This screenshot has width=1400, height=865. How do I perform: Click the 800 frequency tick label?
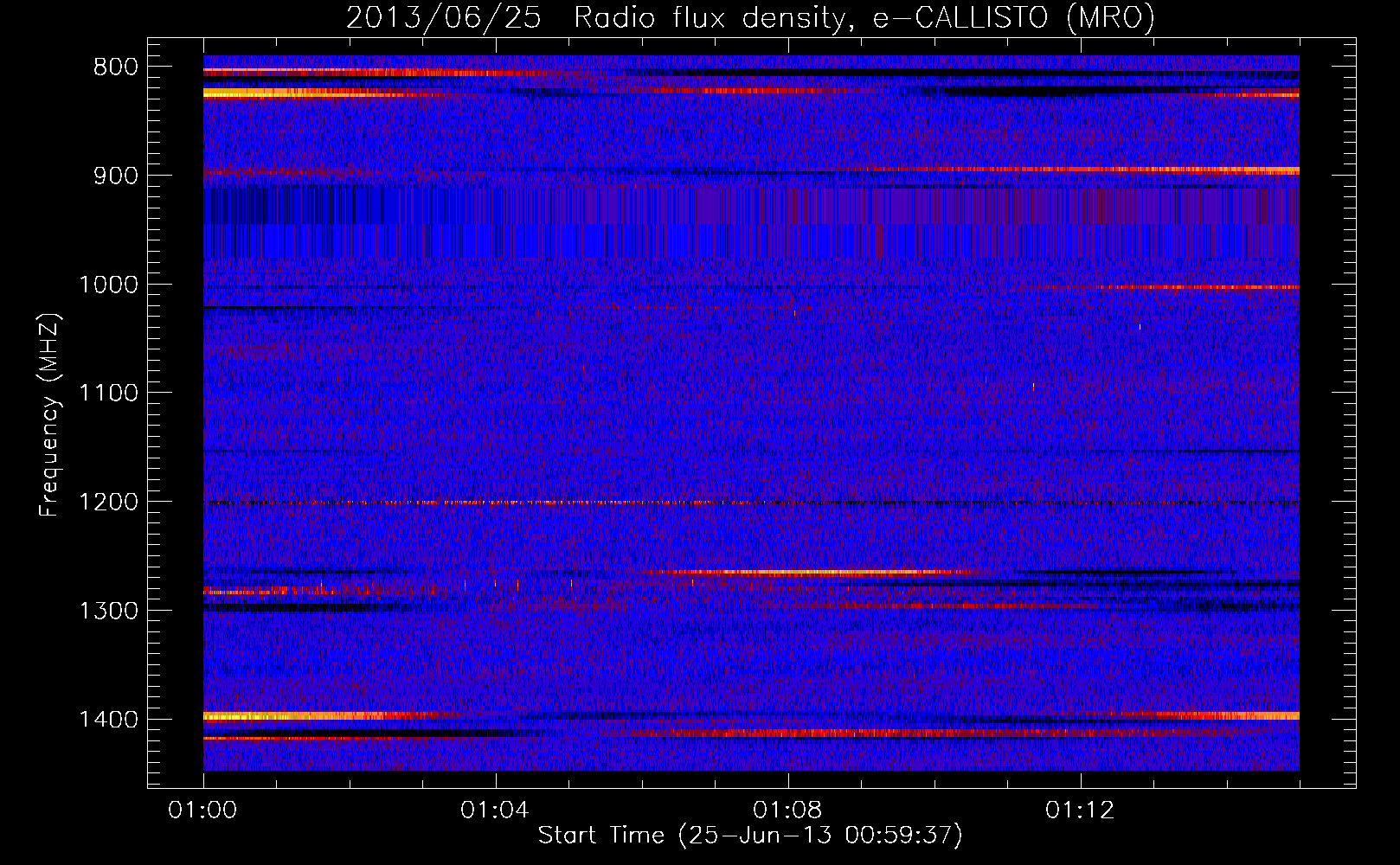[116, 67]
